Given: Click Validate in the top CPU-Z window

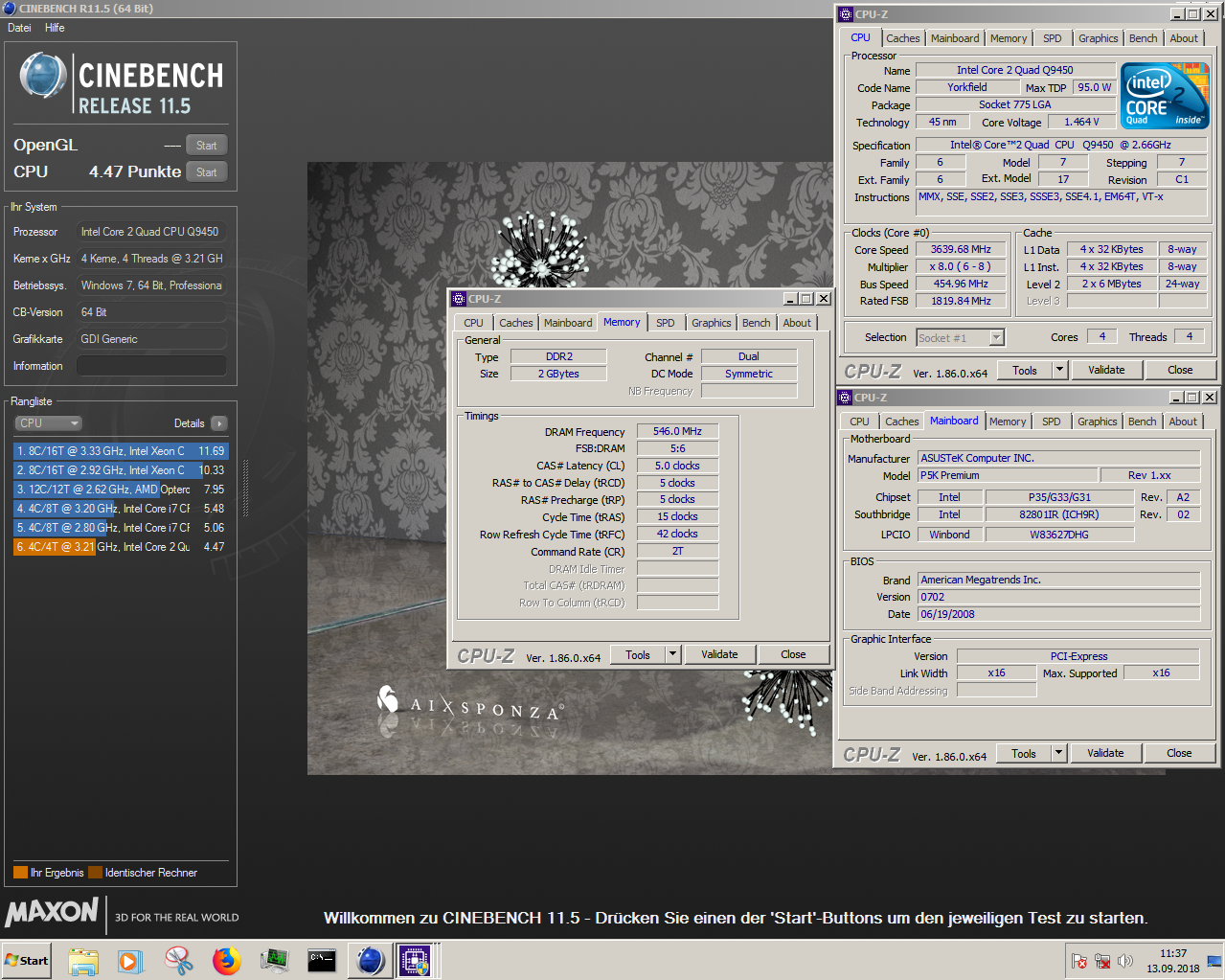Looking at the screenshot, I should 1106,370.
